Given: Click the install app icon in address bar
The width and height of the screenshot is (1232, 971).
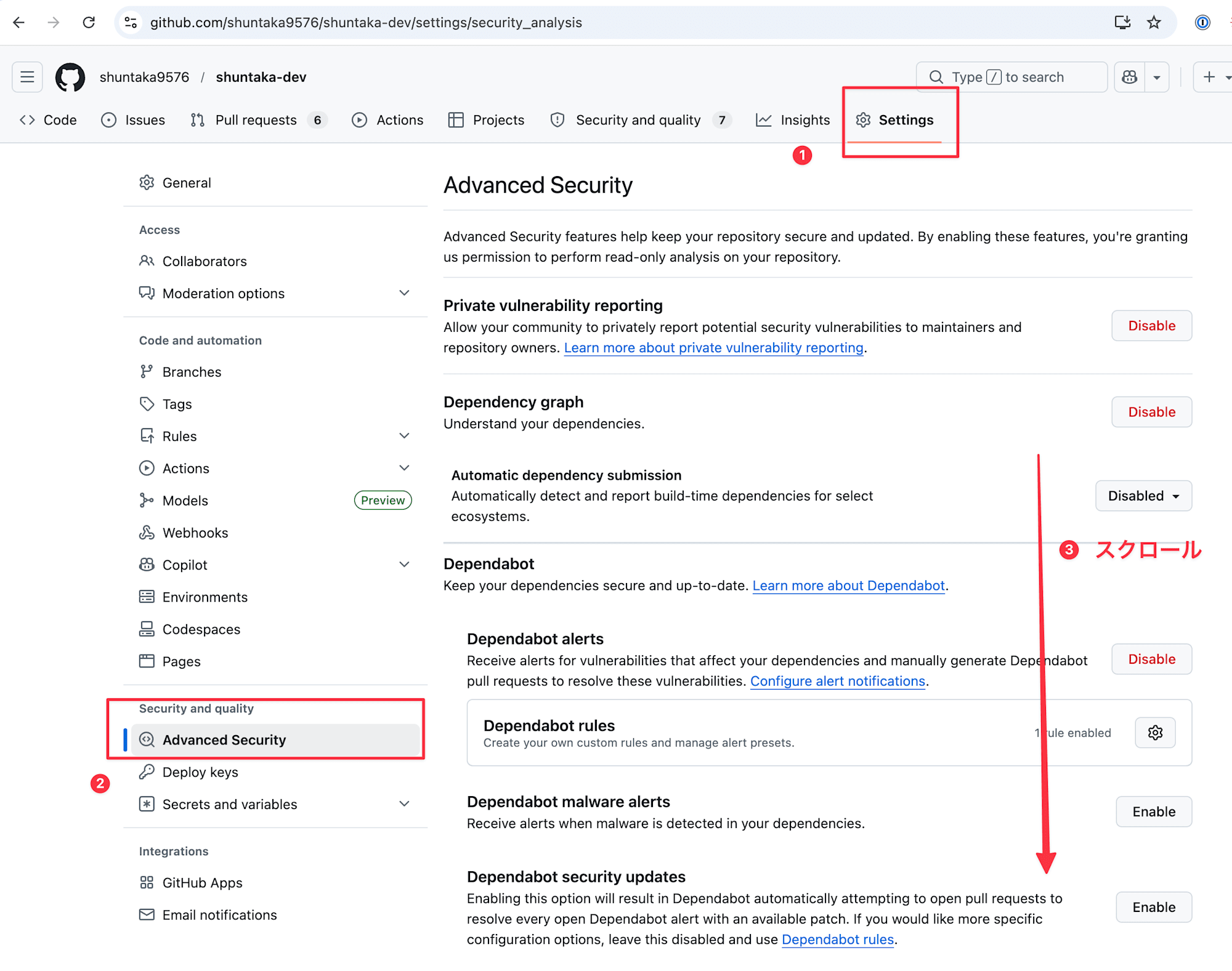Looking at the screenshot, I should coord(1122,23).
